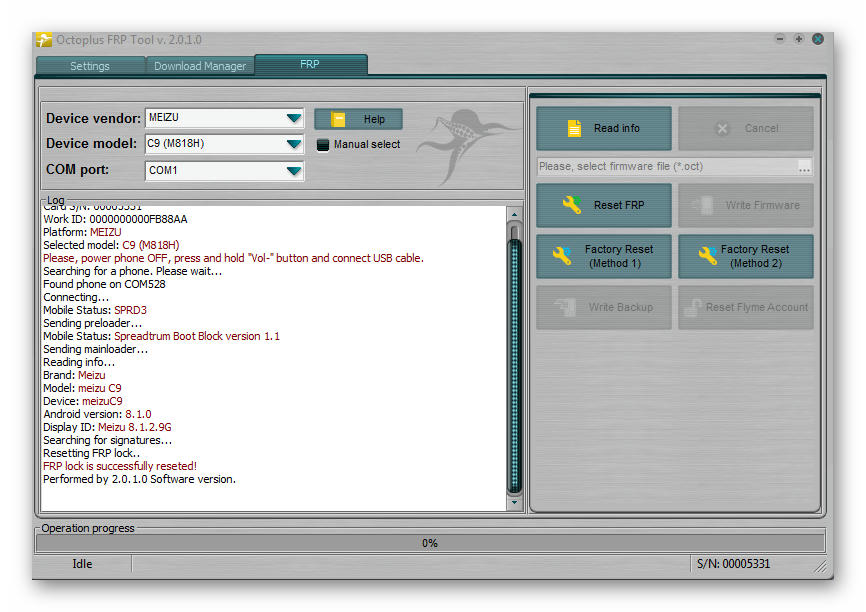The image size is (866, 612).
Task: Click the Write Firmware chip icon
Action: (x=703, y=205)
